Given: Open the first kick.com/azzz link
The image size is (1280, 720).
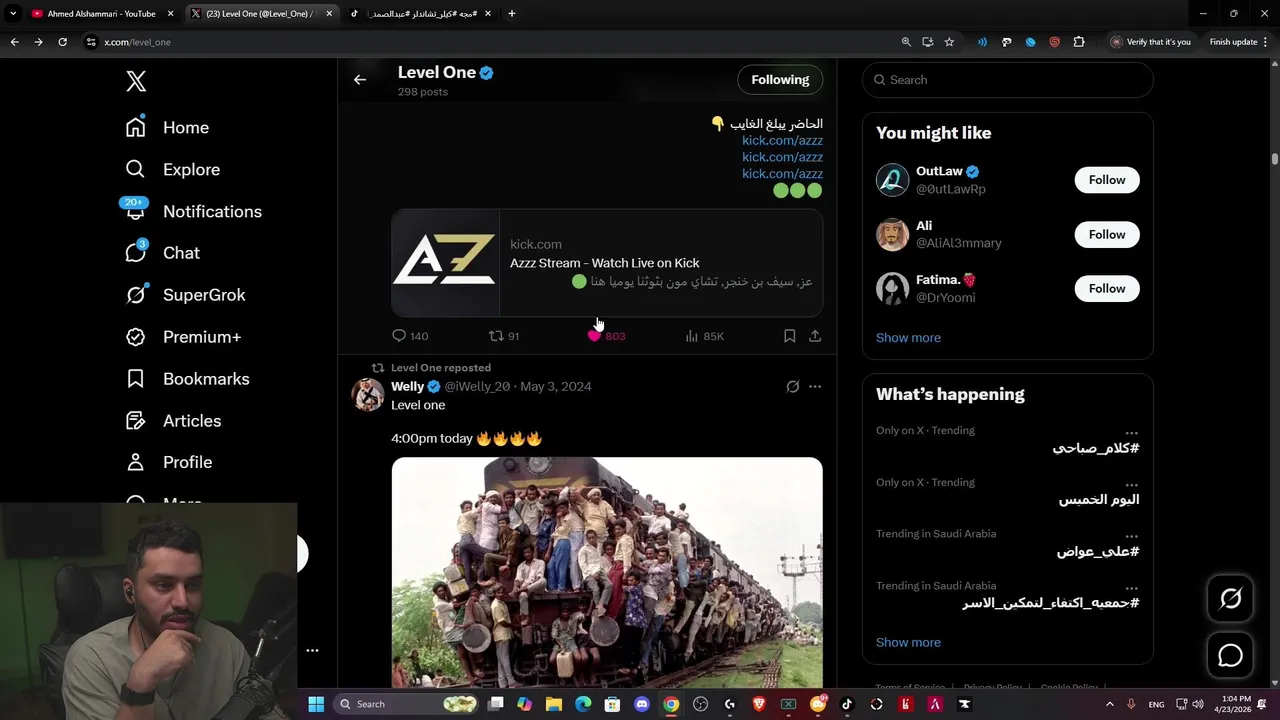Looking at the screenshot, I should (x=782, y=141).
